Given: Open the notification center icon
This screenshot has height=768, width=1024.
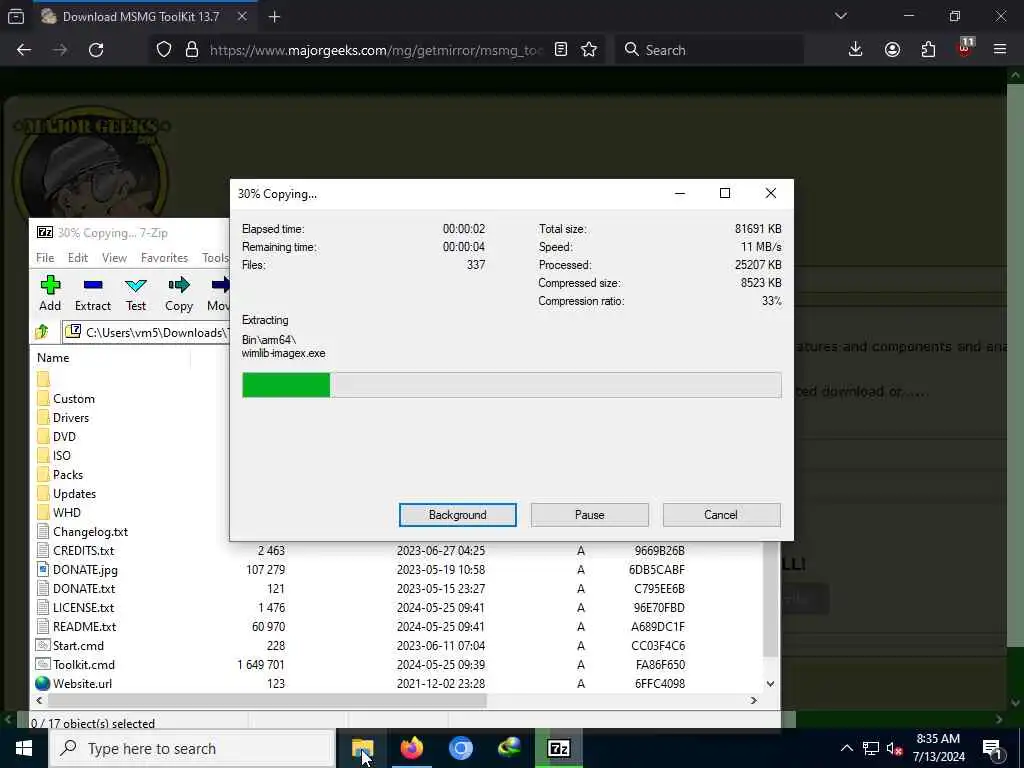Looking at the screenshot, I should click(993, 748).
